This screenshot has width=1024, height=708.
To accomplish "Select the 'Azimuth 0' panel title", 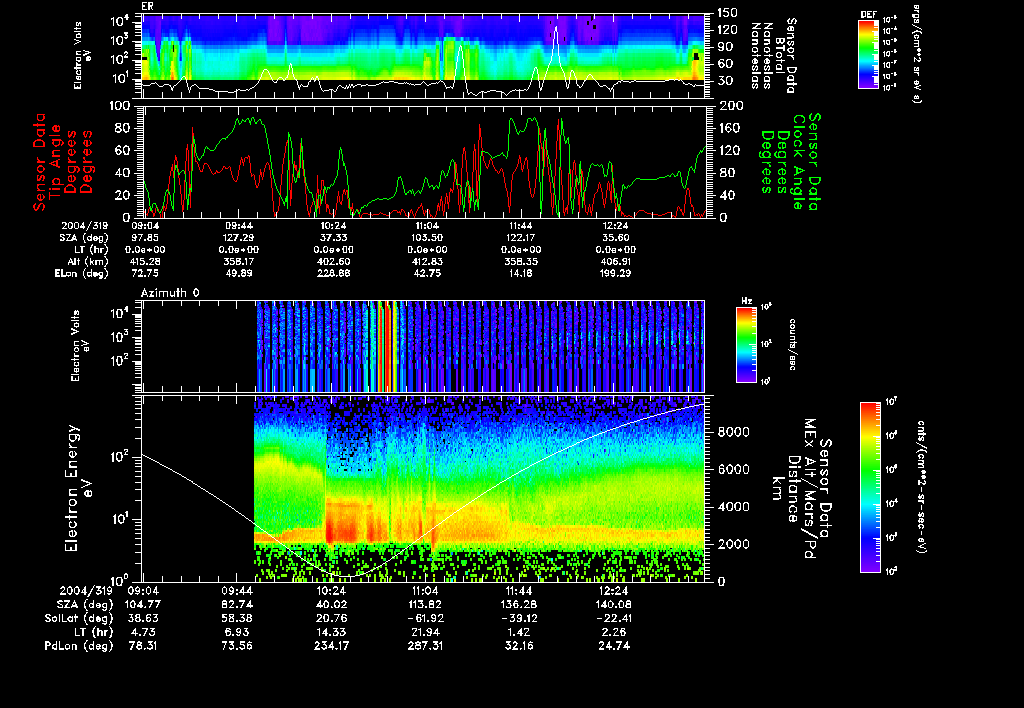I will point(170,293).
